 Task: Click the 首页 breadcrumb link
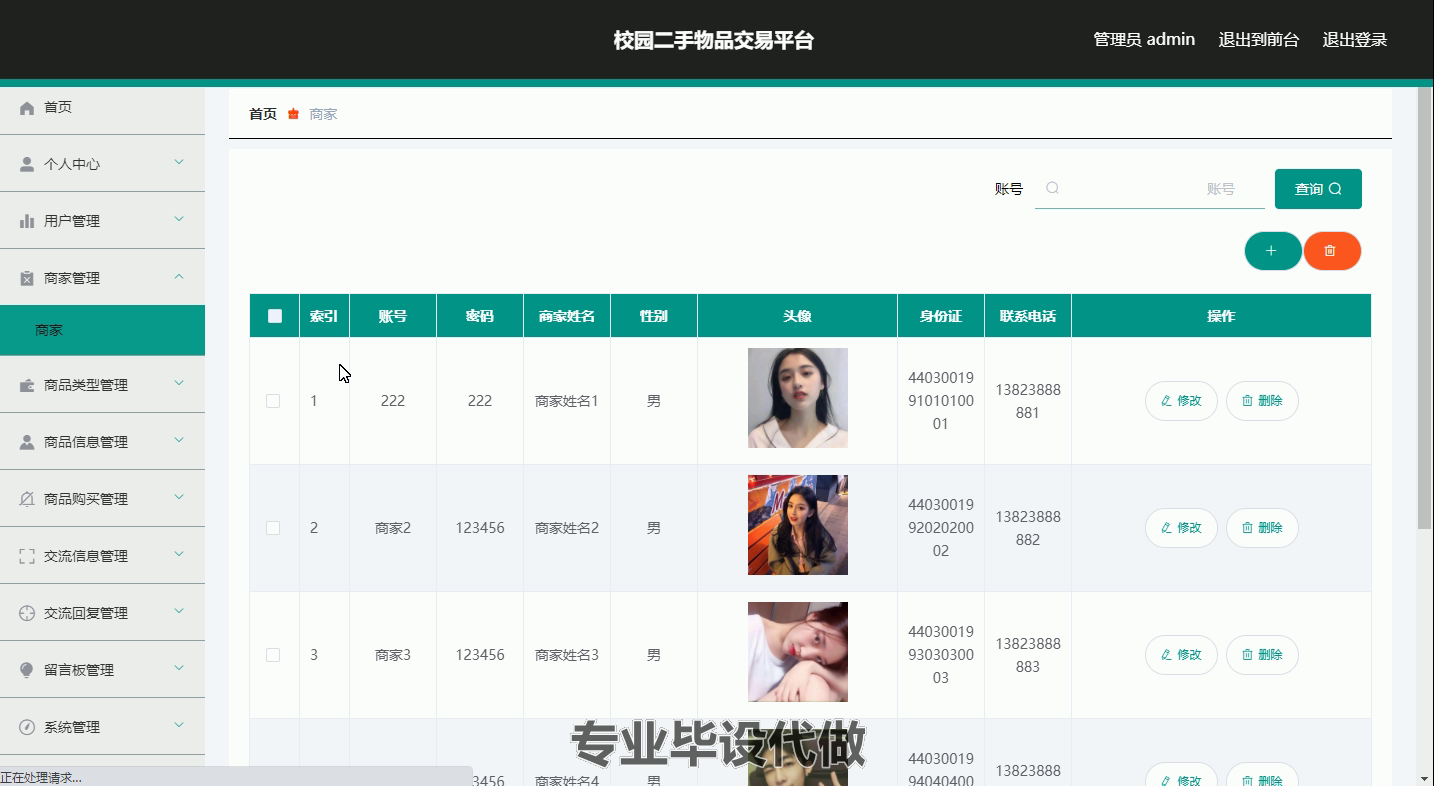tap(263, 114)
